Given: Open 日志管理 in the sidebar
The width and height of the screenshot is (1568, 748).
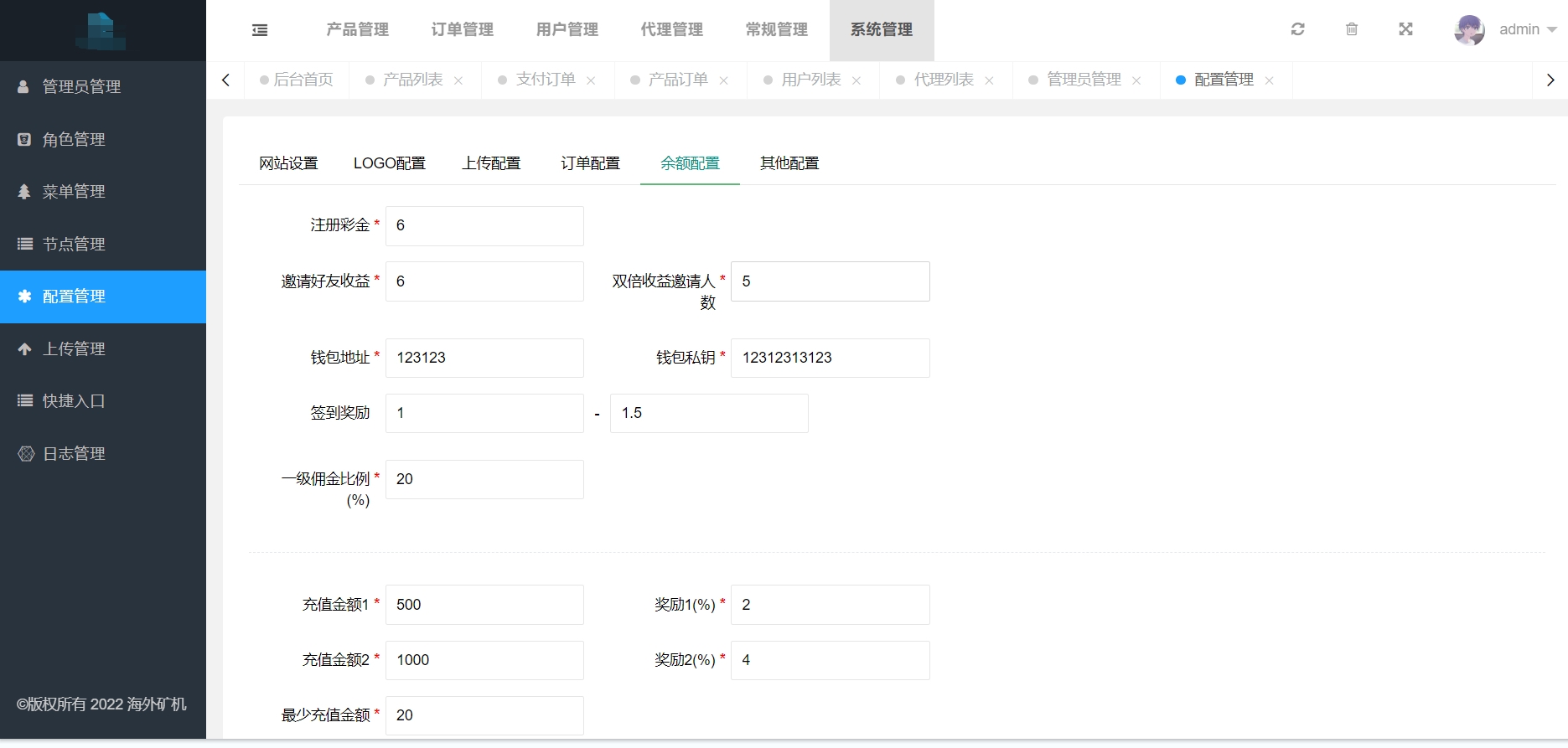Looking at the screenshot, I should tap(74, 453).
